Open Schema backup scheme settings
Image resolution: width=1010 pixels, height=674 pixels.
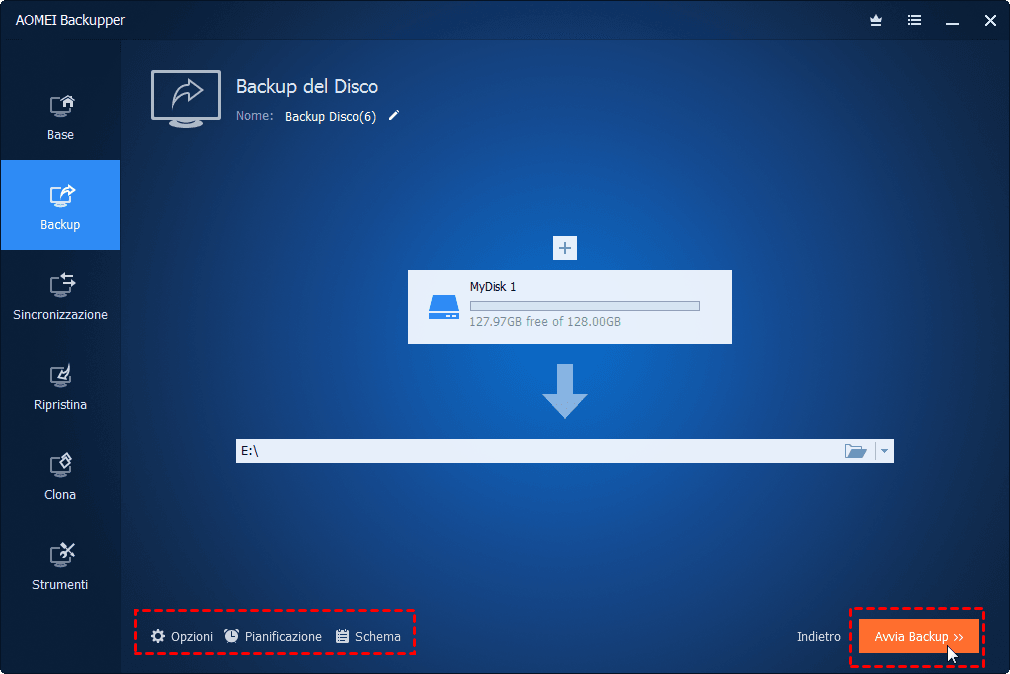pos(368,637)
